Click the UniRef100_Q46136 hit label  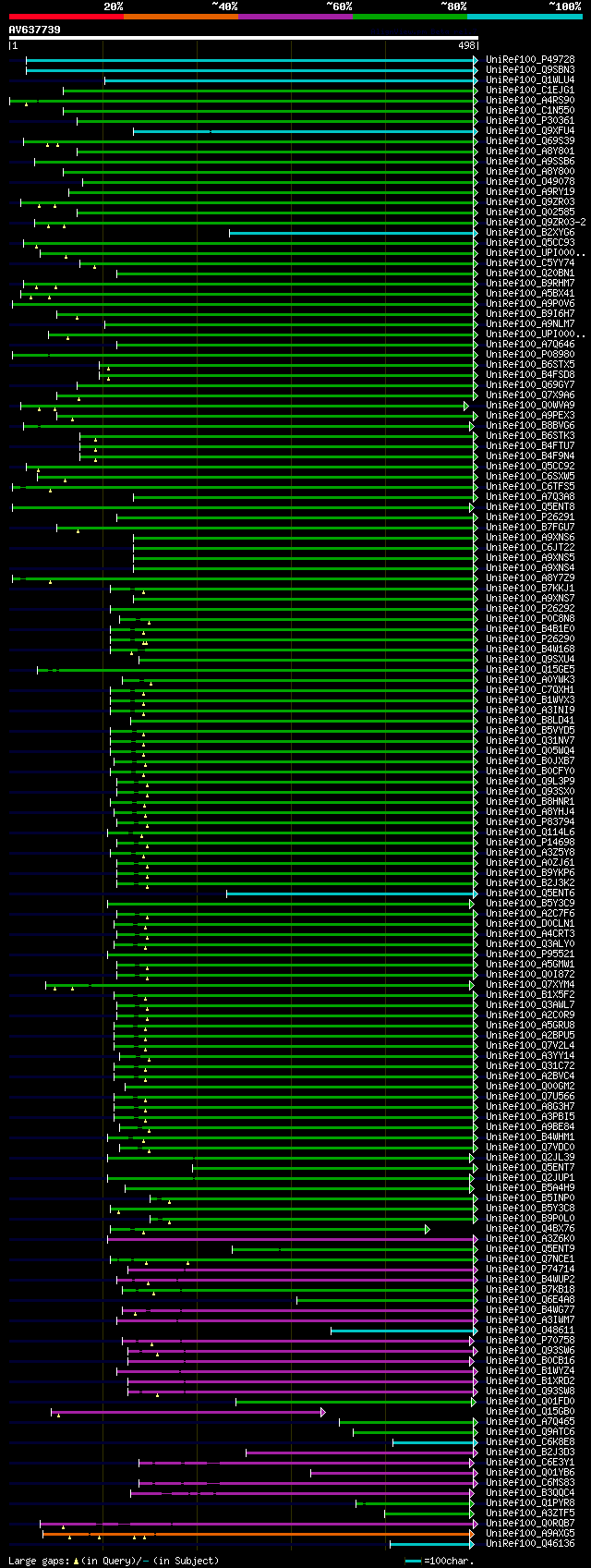530,1543
